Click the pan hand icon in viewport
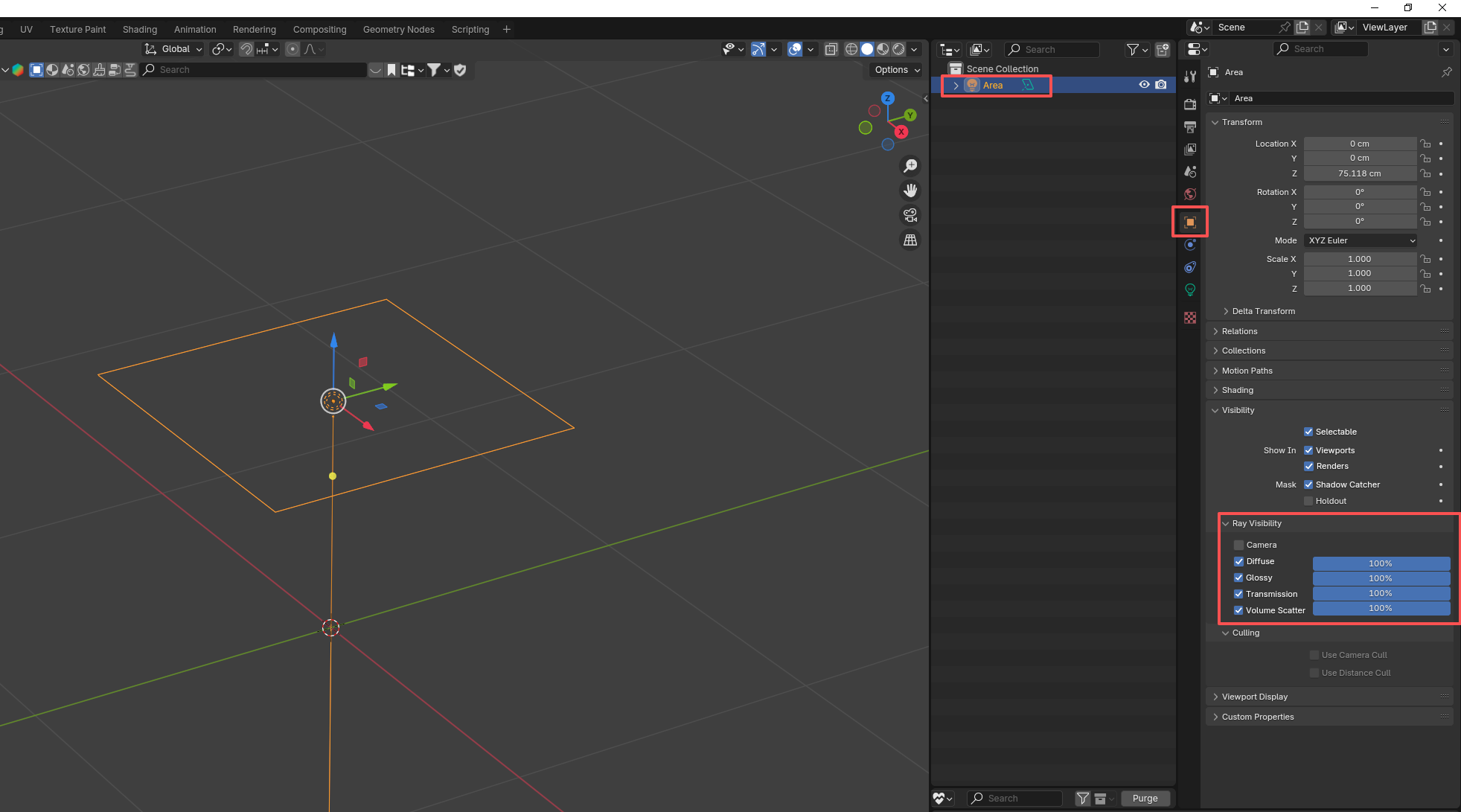 coord(910,191)
